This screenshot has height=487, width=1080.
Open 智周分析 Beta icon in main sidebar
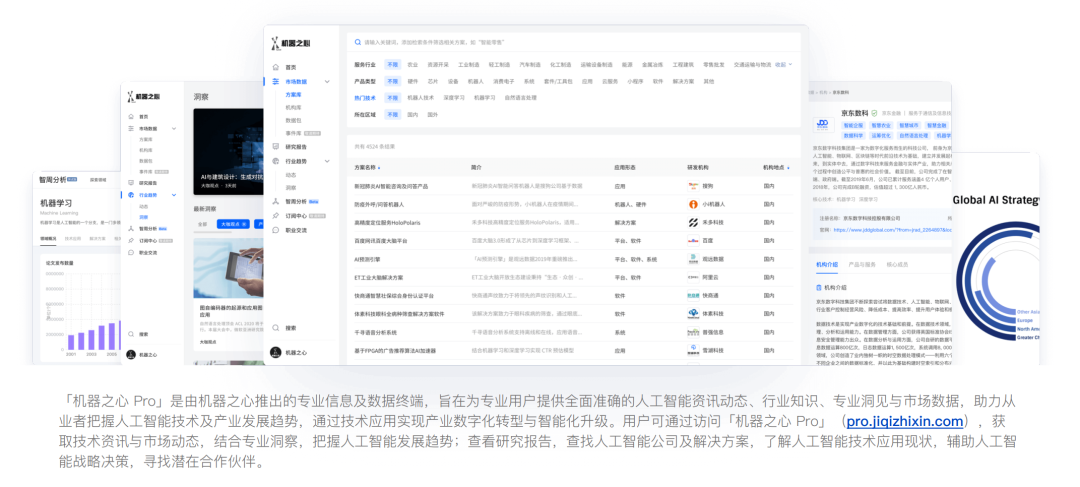[x=276, y=201]
